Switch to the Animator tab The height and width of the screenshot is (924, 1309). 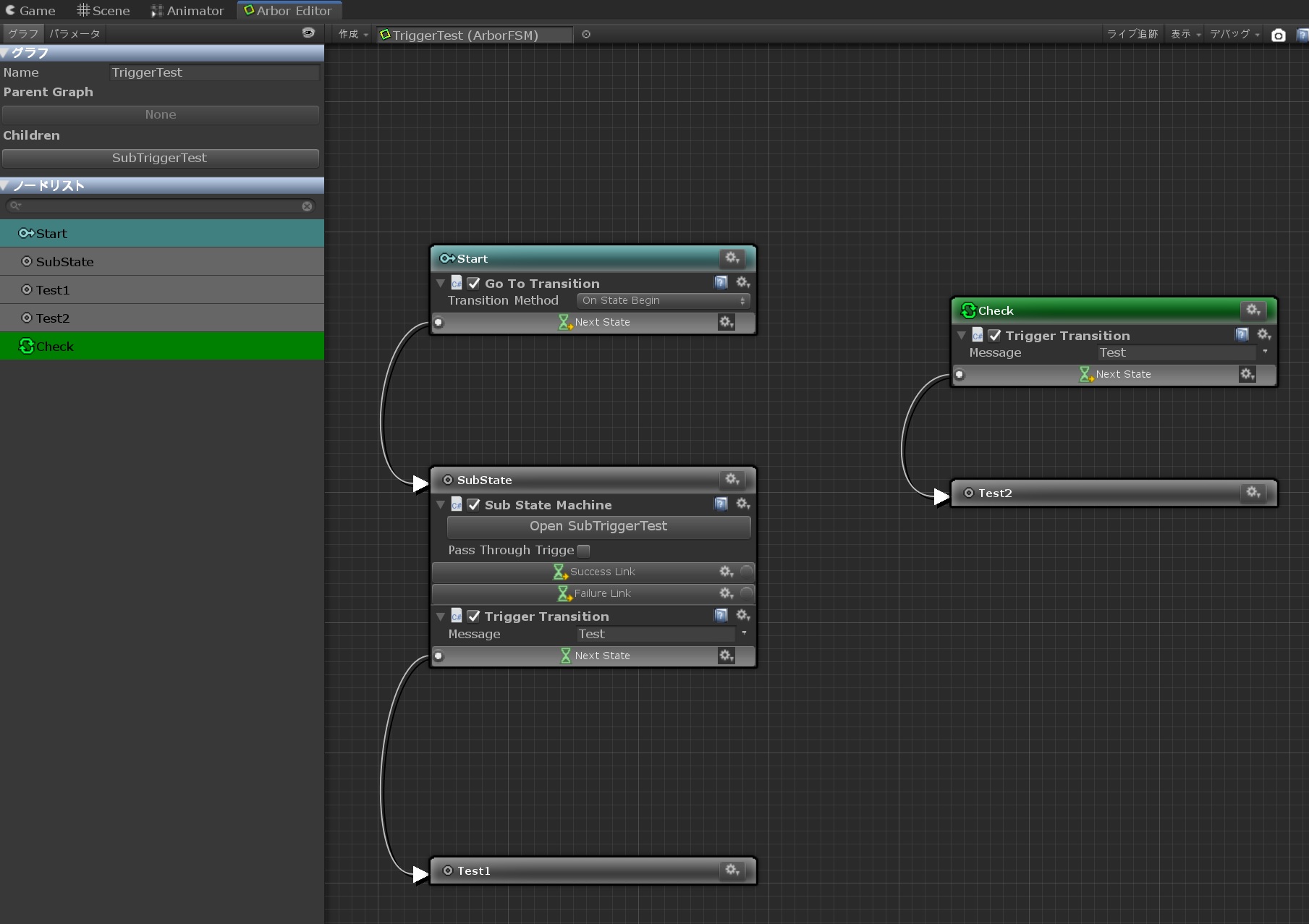coord(187,11)
